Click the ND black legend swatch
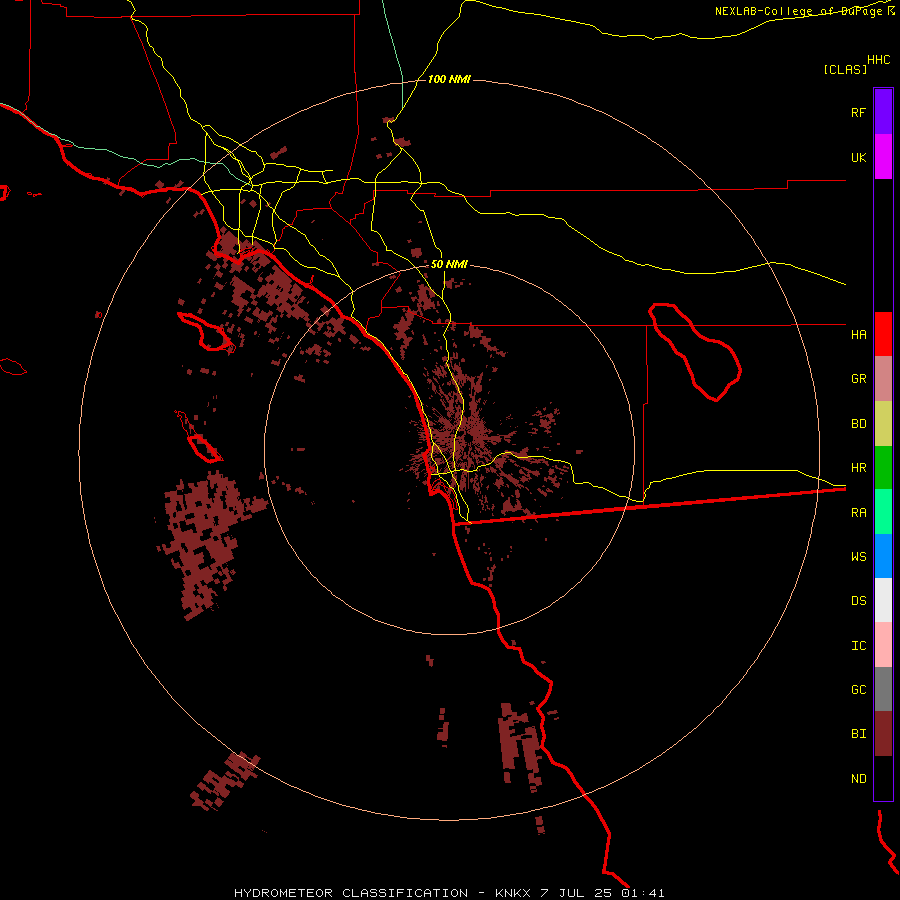900x900 pixels. coord(883,778)
